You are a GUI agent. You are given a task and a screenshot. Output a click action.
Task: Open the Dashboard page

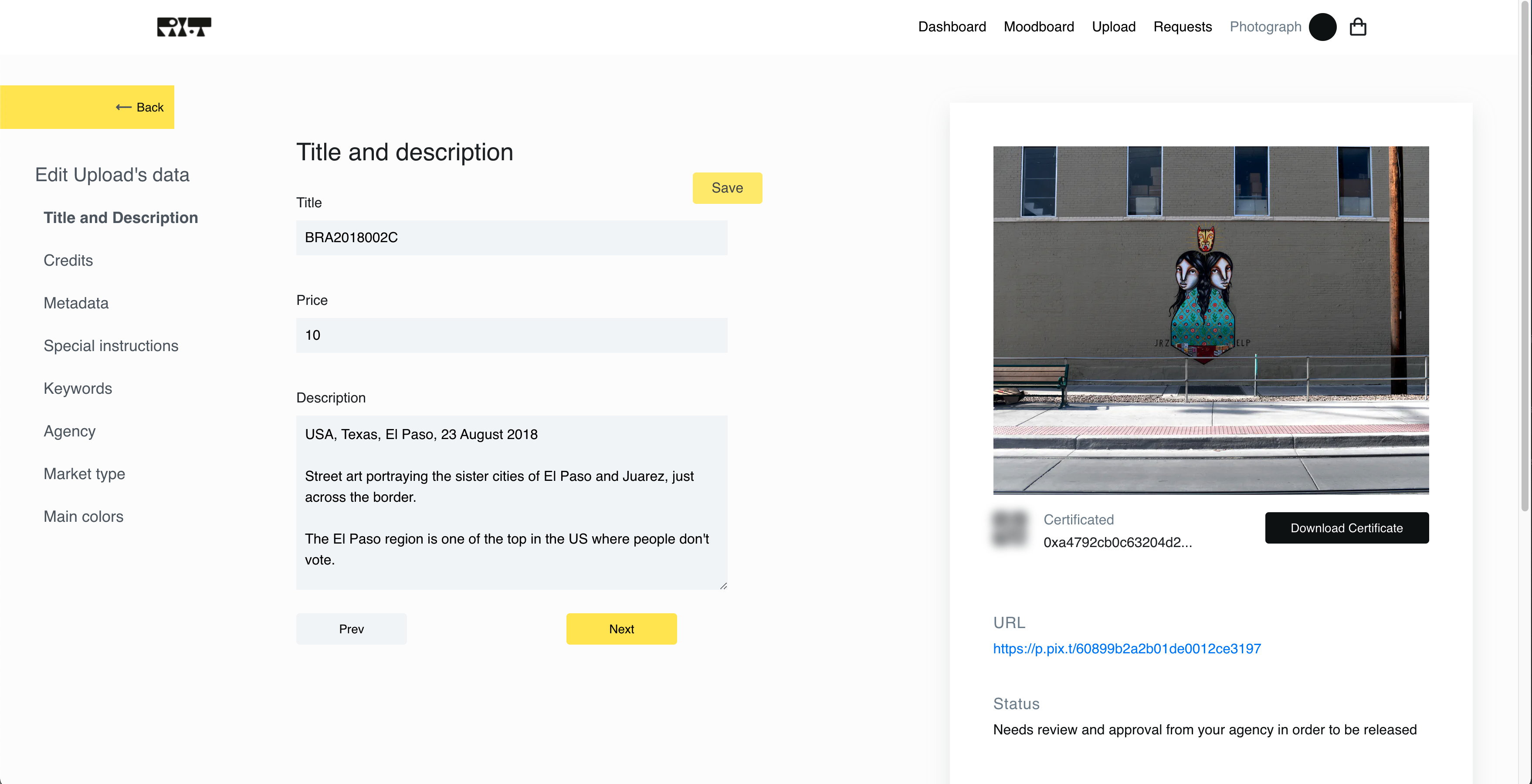click(x=952, y=27)
